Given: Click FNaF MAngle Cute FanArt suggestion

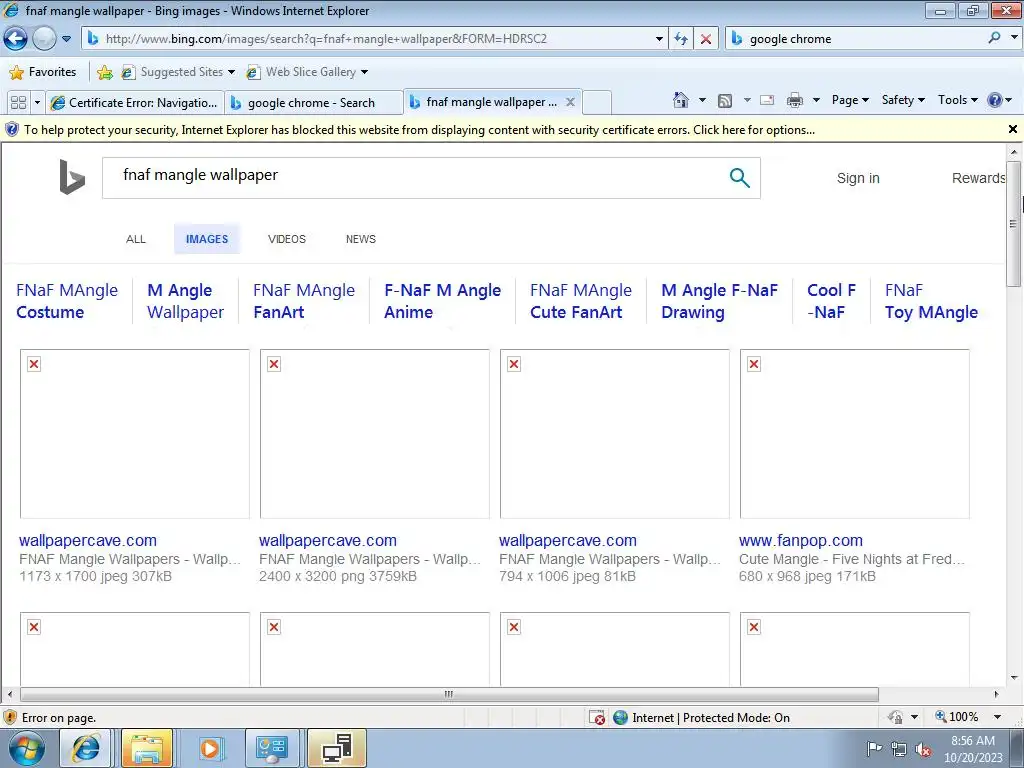Looking at the screenshot, I should point(581,301).
